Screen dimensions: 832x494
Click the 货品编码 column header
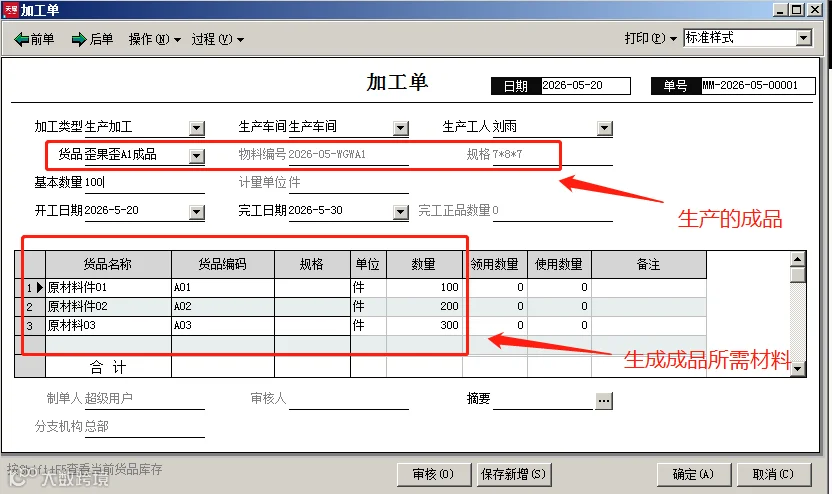[x=222, y=264]
